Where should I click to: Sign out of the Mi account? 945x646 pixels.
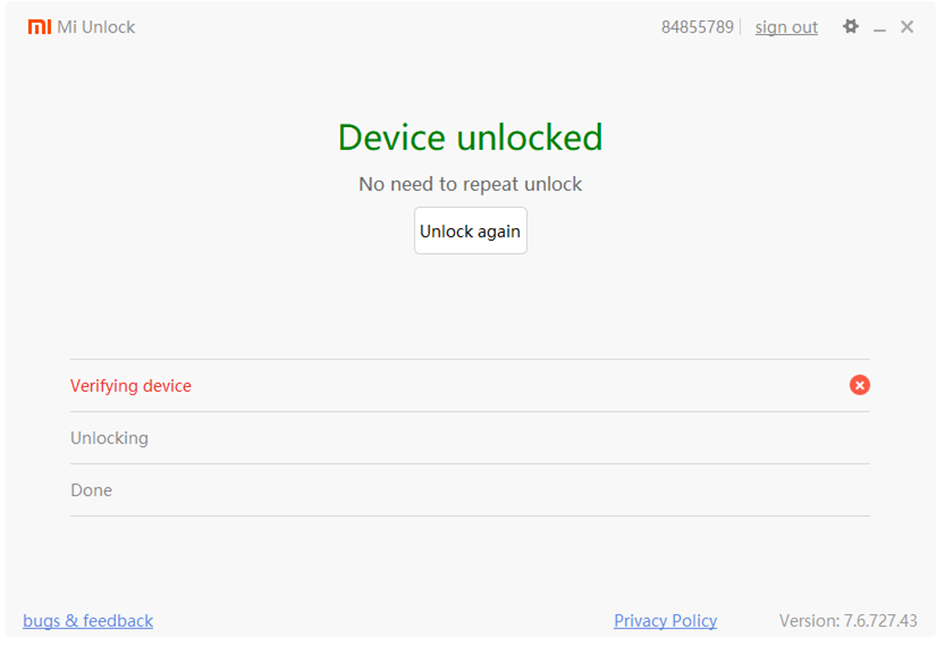[x=786, y=27]
